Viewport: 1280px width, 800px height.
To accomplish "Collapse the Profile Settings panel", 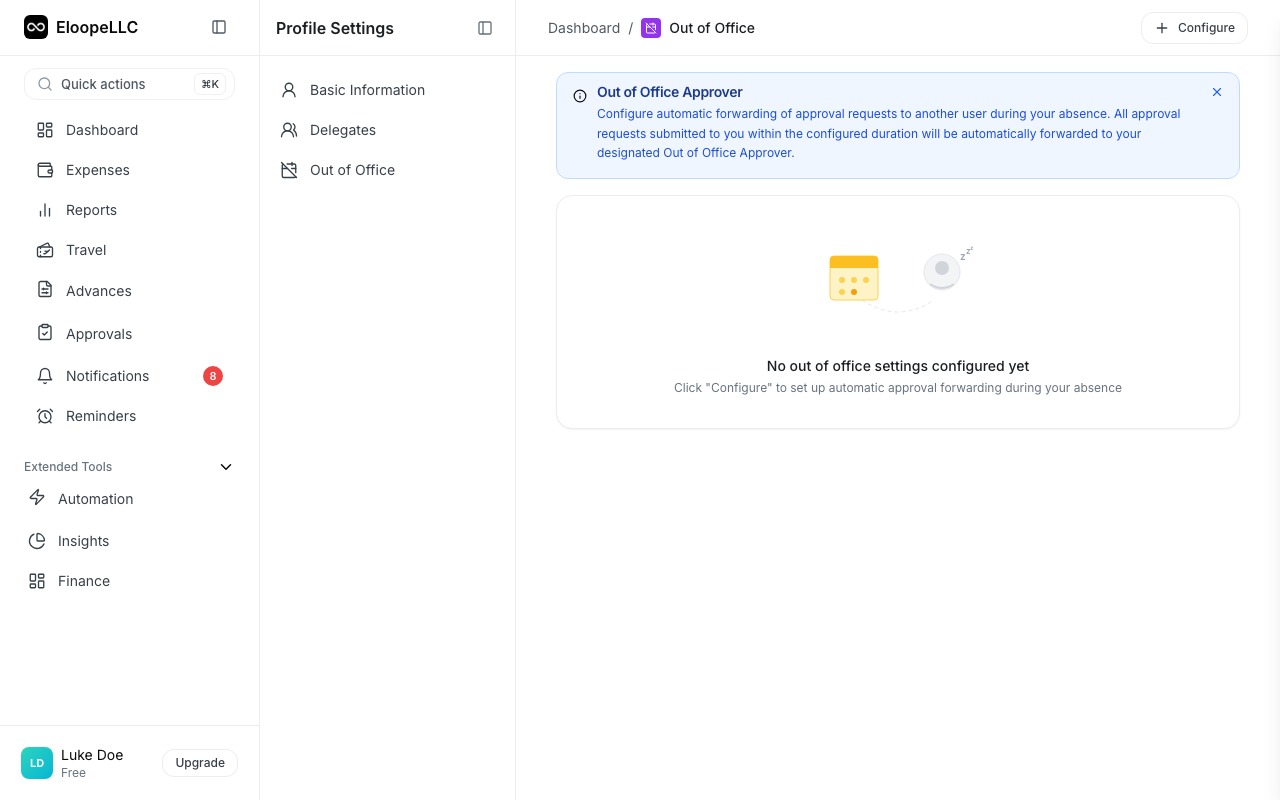I will click(485, 28).
